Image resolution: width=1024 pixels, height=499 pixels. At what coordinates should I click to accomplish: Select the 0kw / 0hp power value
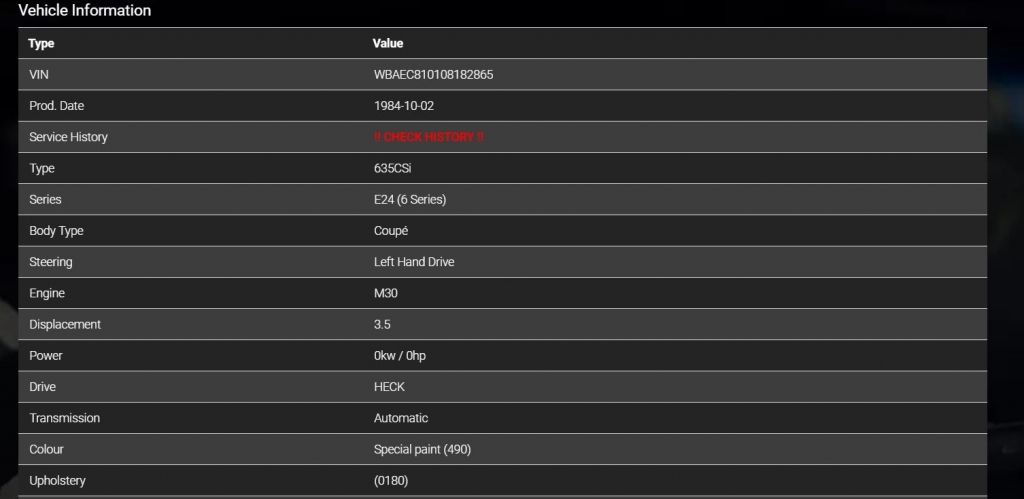(x=400, y=355)
